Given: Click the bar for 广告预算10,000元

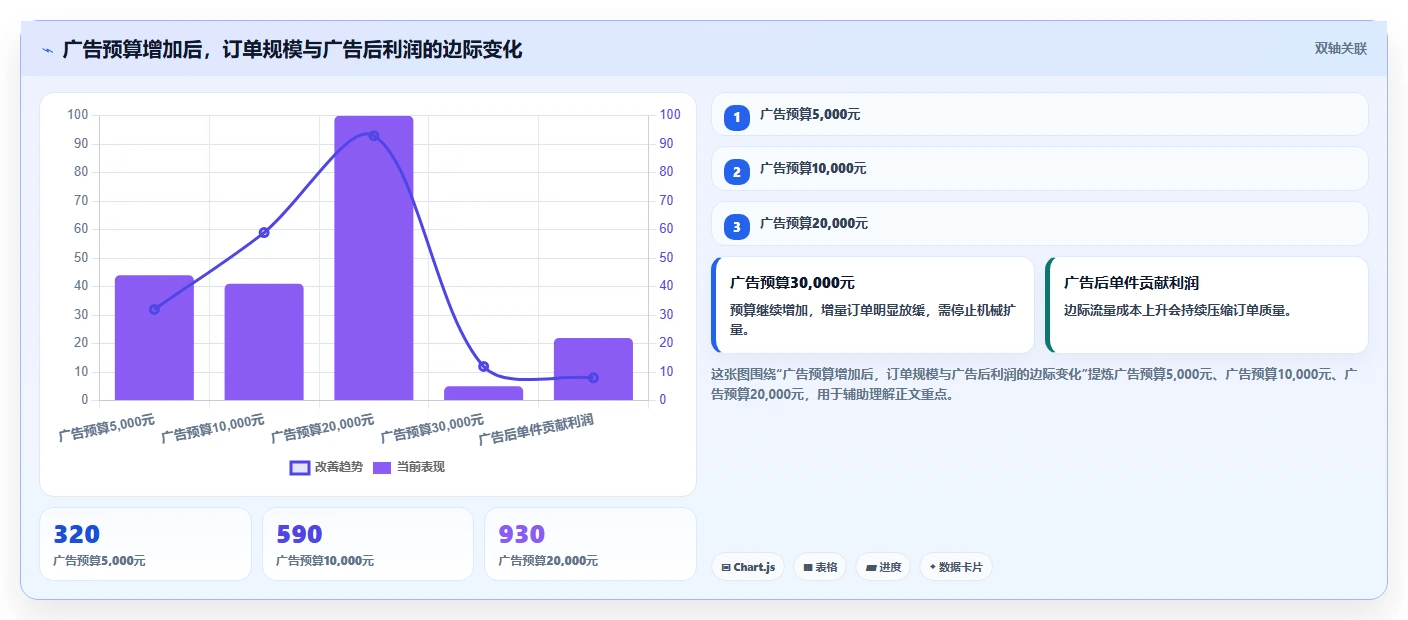Looking at the screenshot, I should pyautogui.click(x=264, y=342).
